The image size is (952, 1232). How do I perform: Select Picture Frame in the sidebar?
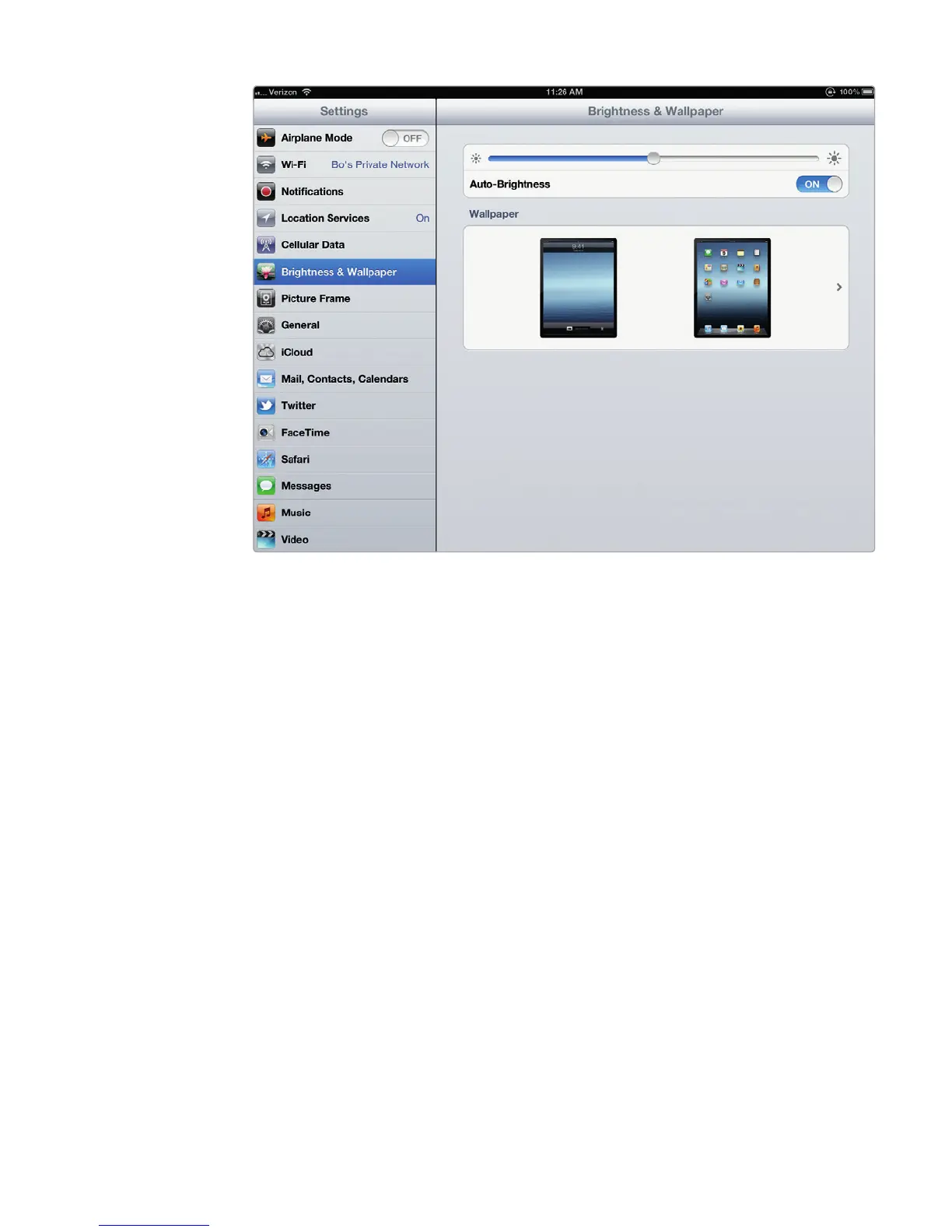coord(345,299)
